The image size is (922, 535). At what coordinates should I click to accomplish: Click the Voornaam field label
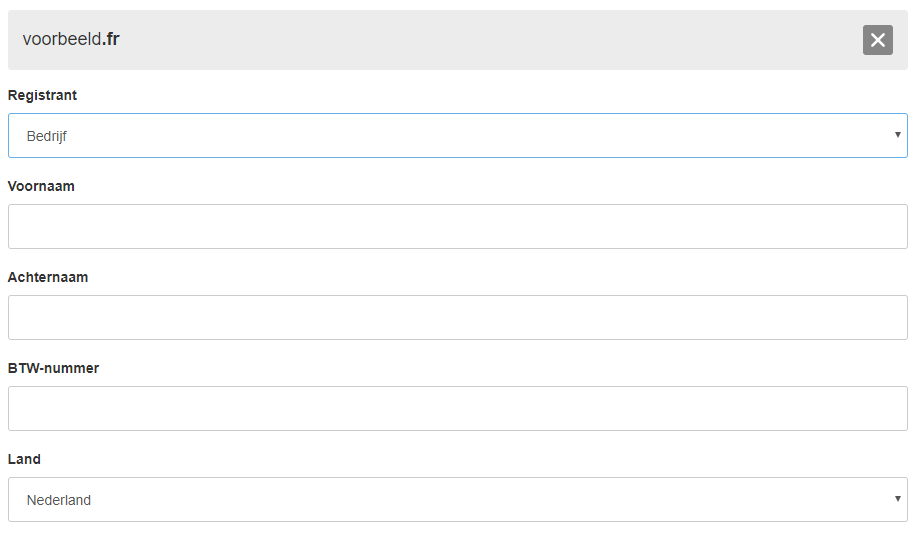(41, 186)
